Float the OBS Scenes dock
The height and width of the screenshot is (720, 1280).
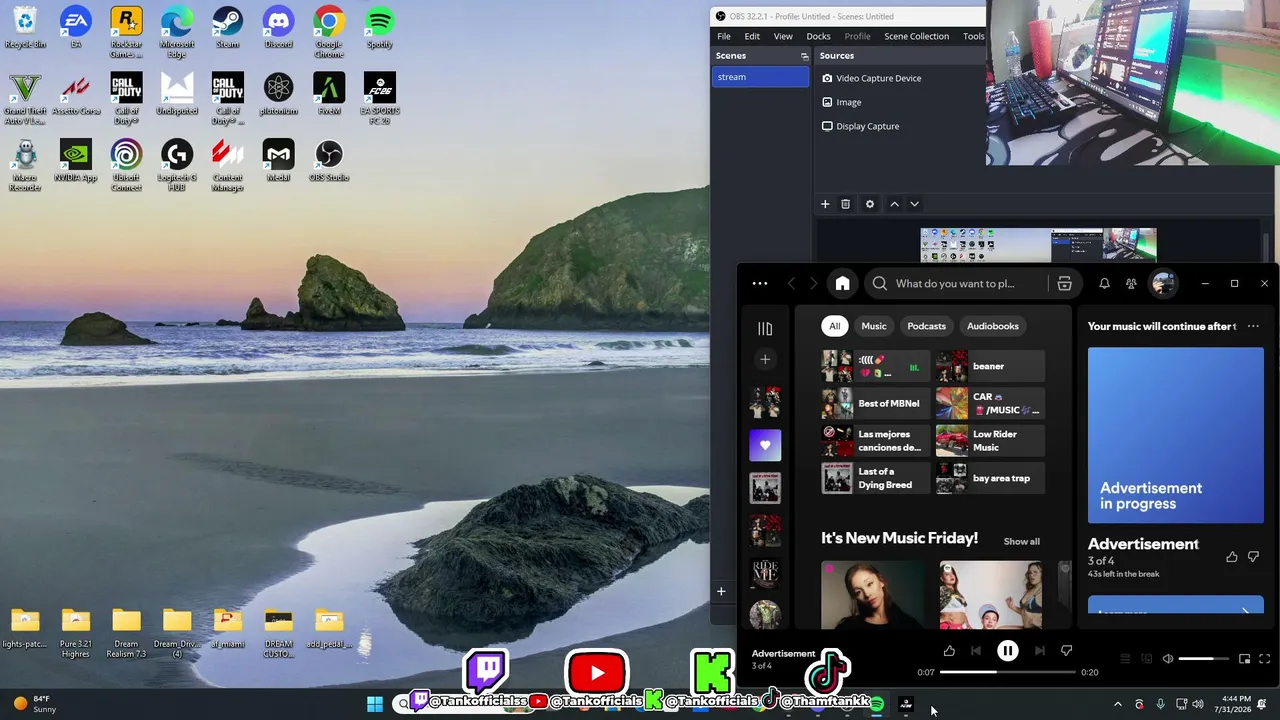(x=804, y=56)
